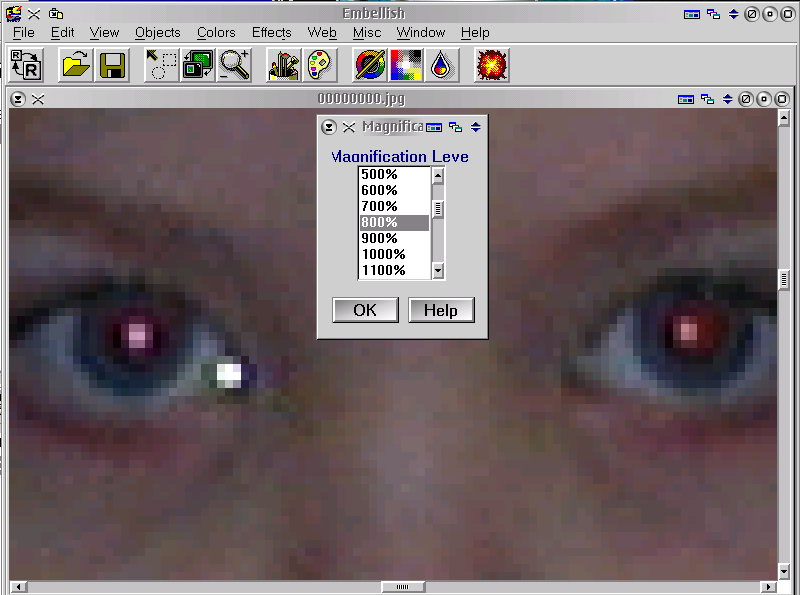The width and height of the screenshot is (800, 595).
Task: Open the View menu
Action: (105, 33)
